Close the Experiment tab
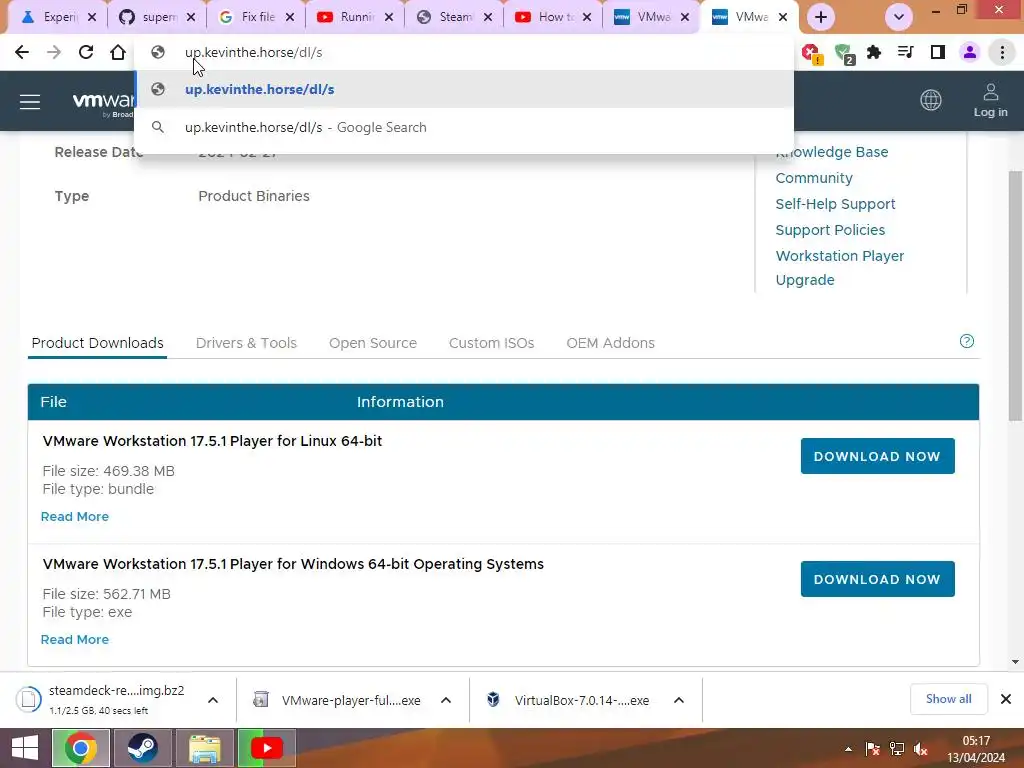The width and height of the screenshot is (1024, 768). 92,17
